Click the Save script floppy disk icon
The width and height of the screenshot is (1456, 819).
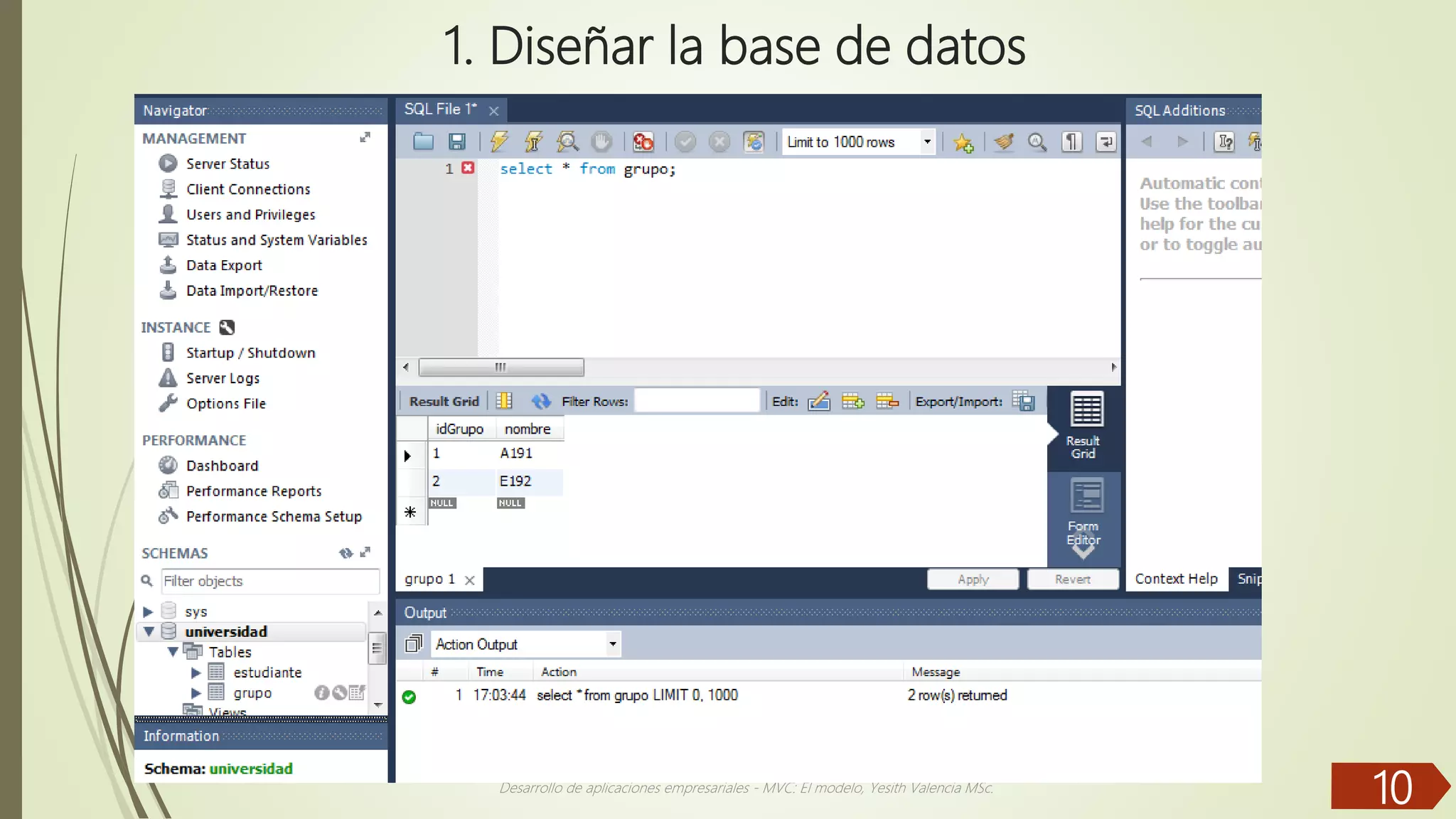pos(457,141)
